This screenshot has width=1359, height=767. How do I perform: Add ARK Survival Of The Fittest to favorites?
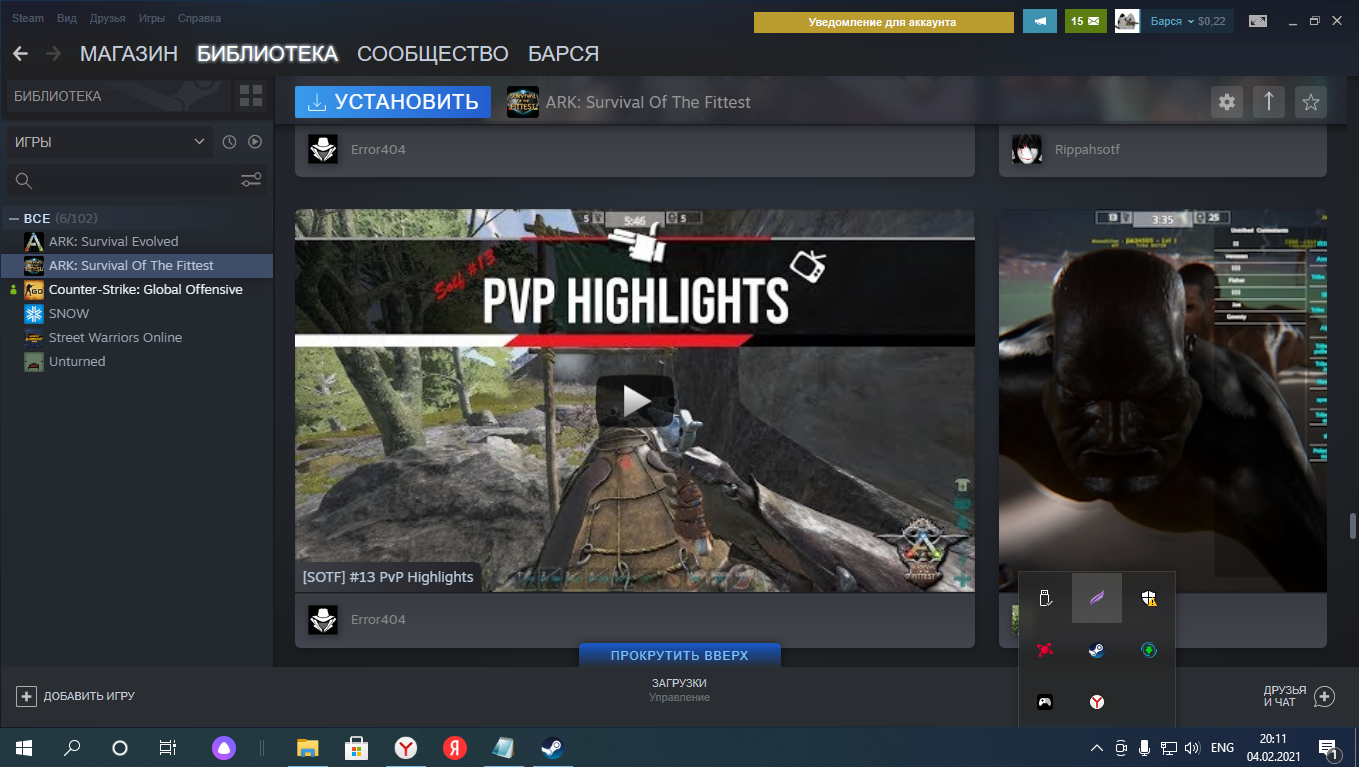[x=1311, y=101]
